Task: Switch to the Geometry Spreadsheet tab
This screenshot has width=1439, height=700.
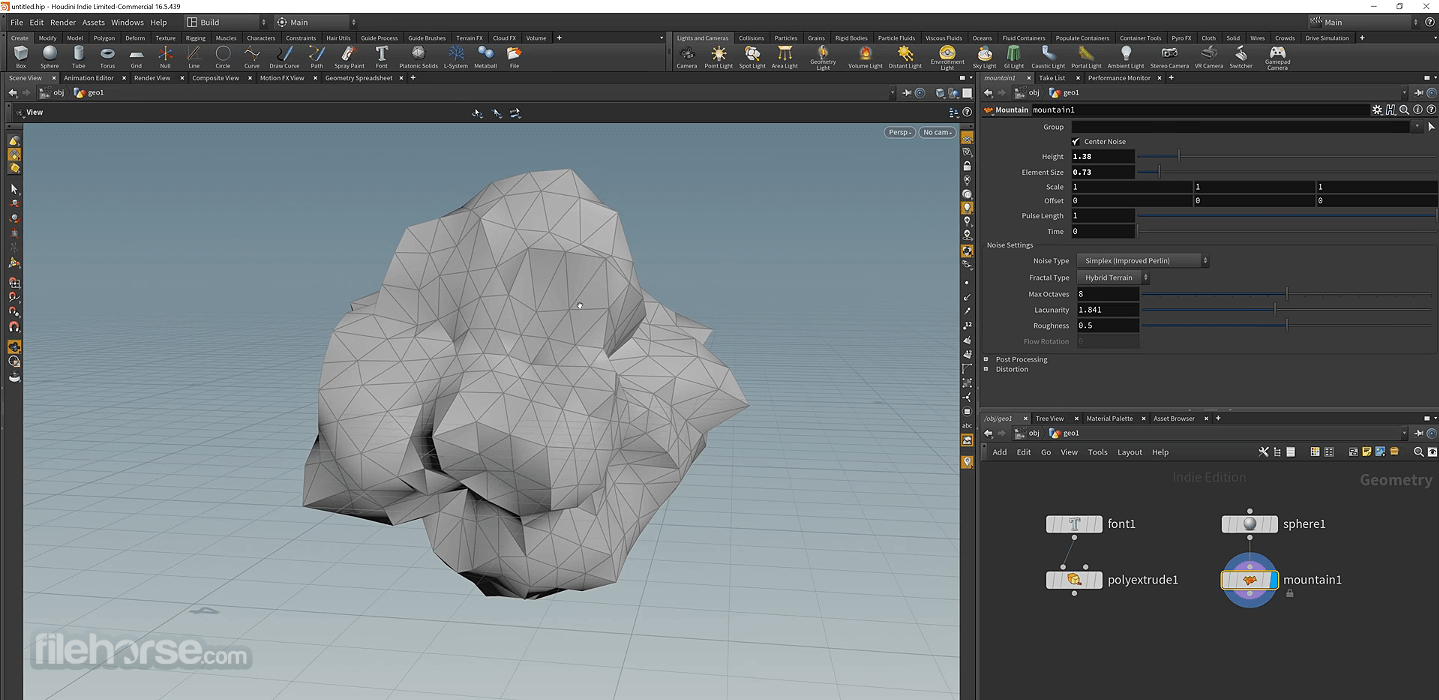Action: 358,78
